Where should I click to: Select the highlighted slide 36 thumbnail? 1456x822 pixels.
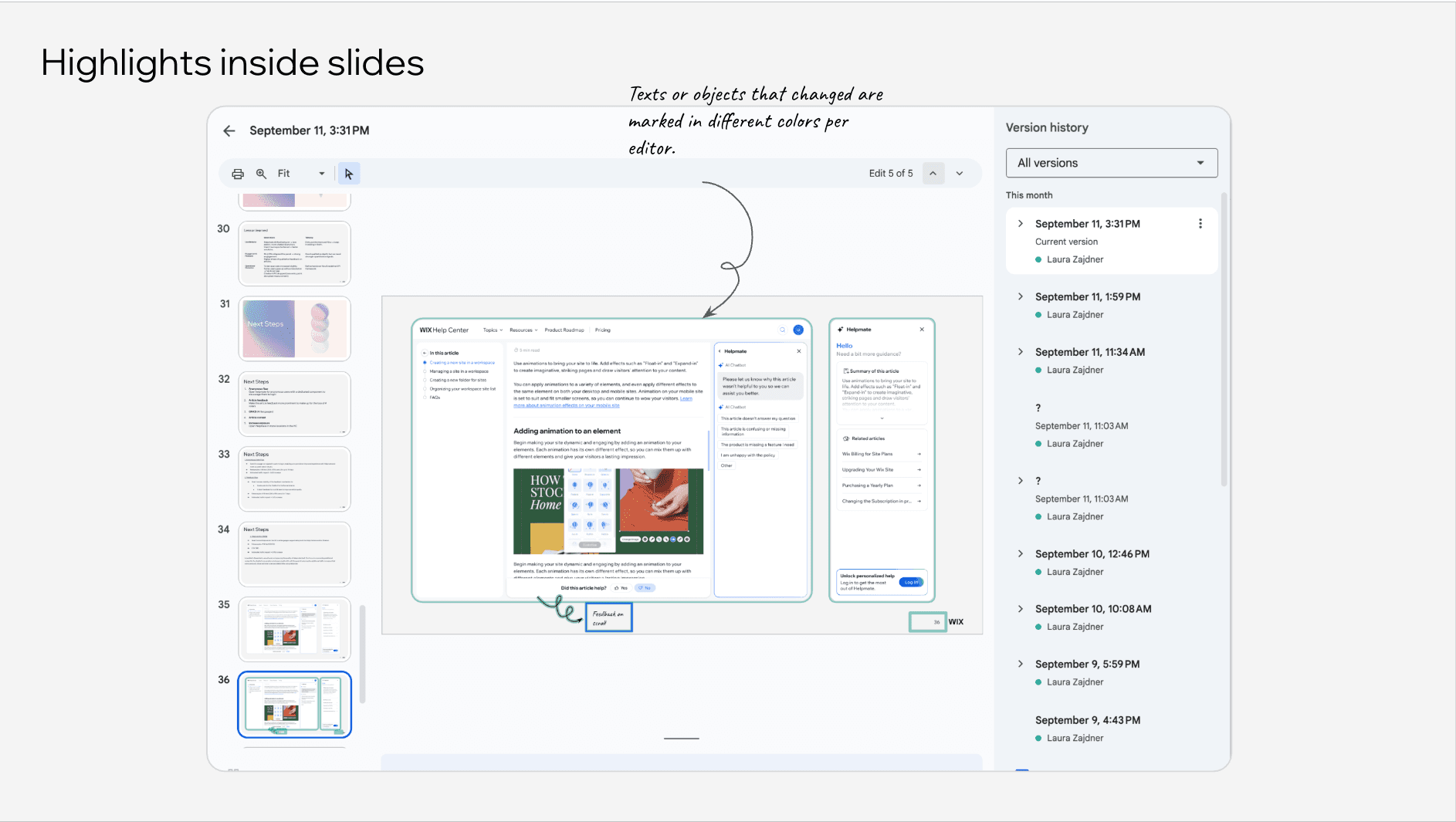click(295, 704)
